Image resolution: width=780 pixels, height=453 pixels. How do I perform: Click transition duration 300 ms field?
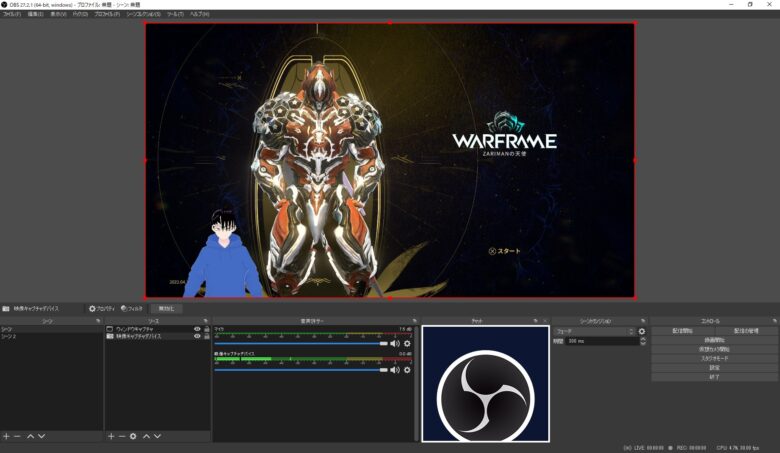602,341
